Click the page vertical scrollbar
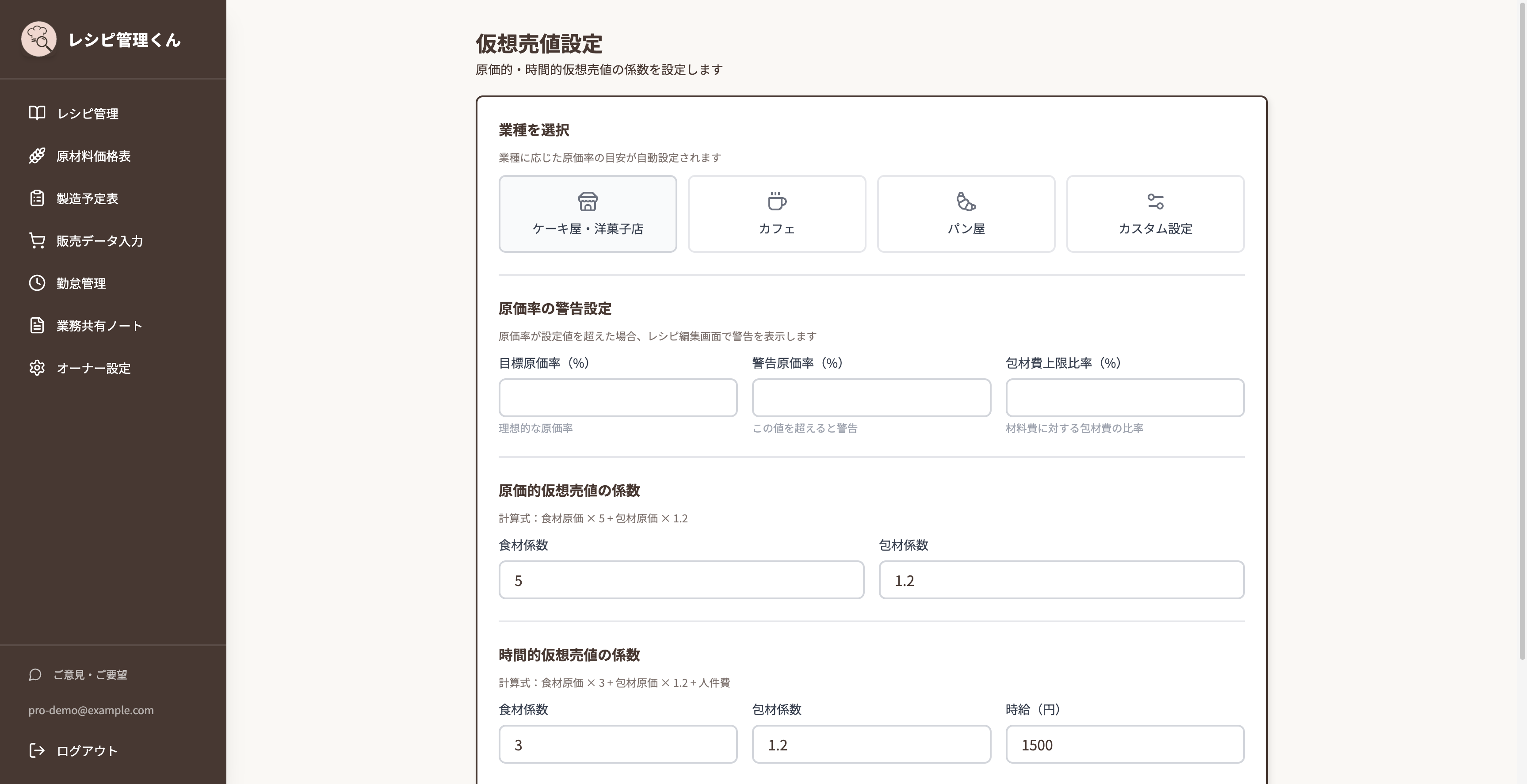 point(1522,332)
